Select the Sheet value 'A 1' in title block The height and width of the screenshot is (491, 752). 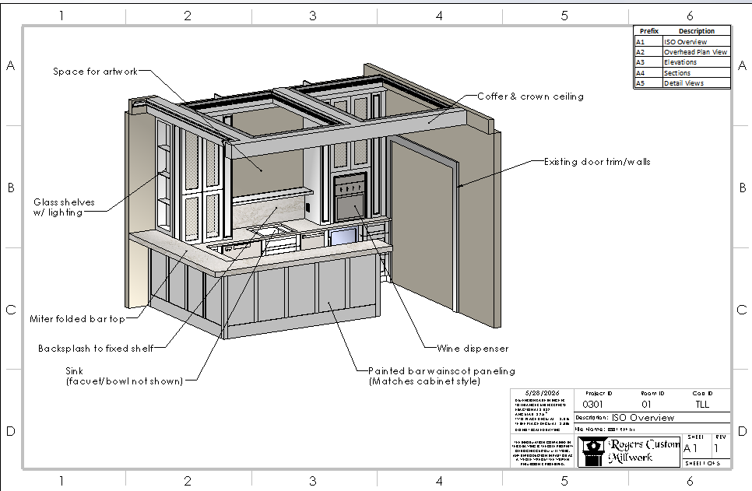point(691,448)
